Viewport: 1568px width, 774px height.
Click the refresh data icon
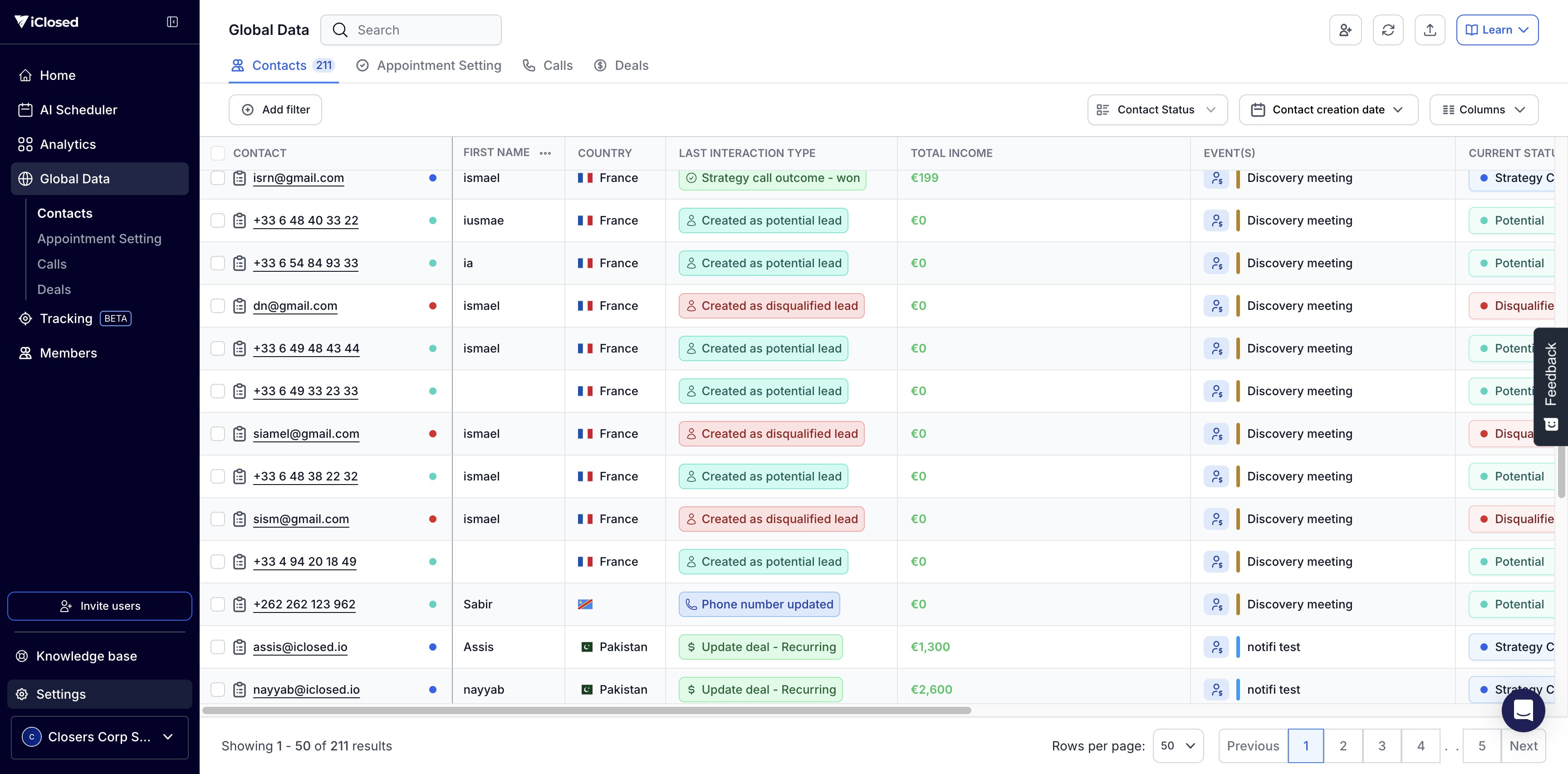[1387, 30]
